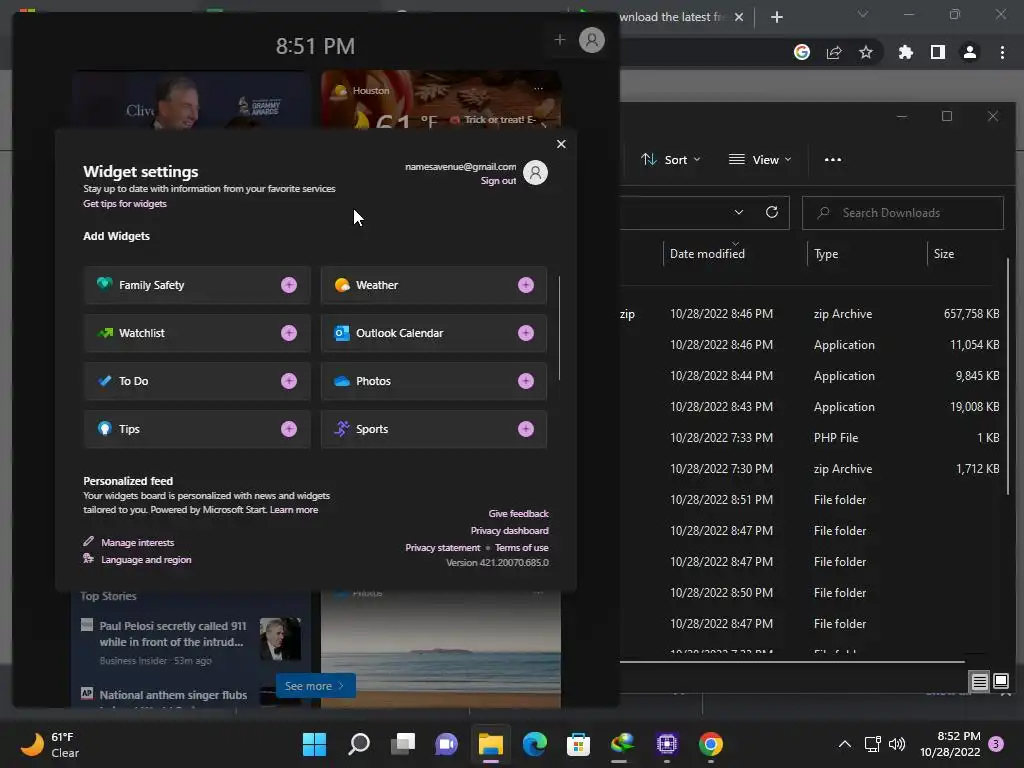Bookmark this page with the star icon
The height and width of the screenshot is (768, 1024).
pyautogui.click(x=866, y=52)
